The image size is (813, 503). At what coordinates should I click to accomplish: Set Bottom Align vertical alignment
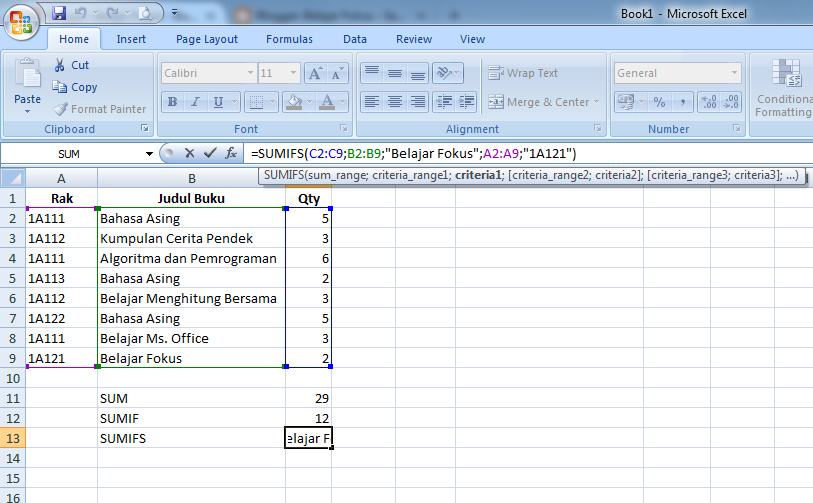click(417, 73)
